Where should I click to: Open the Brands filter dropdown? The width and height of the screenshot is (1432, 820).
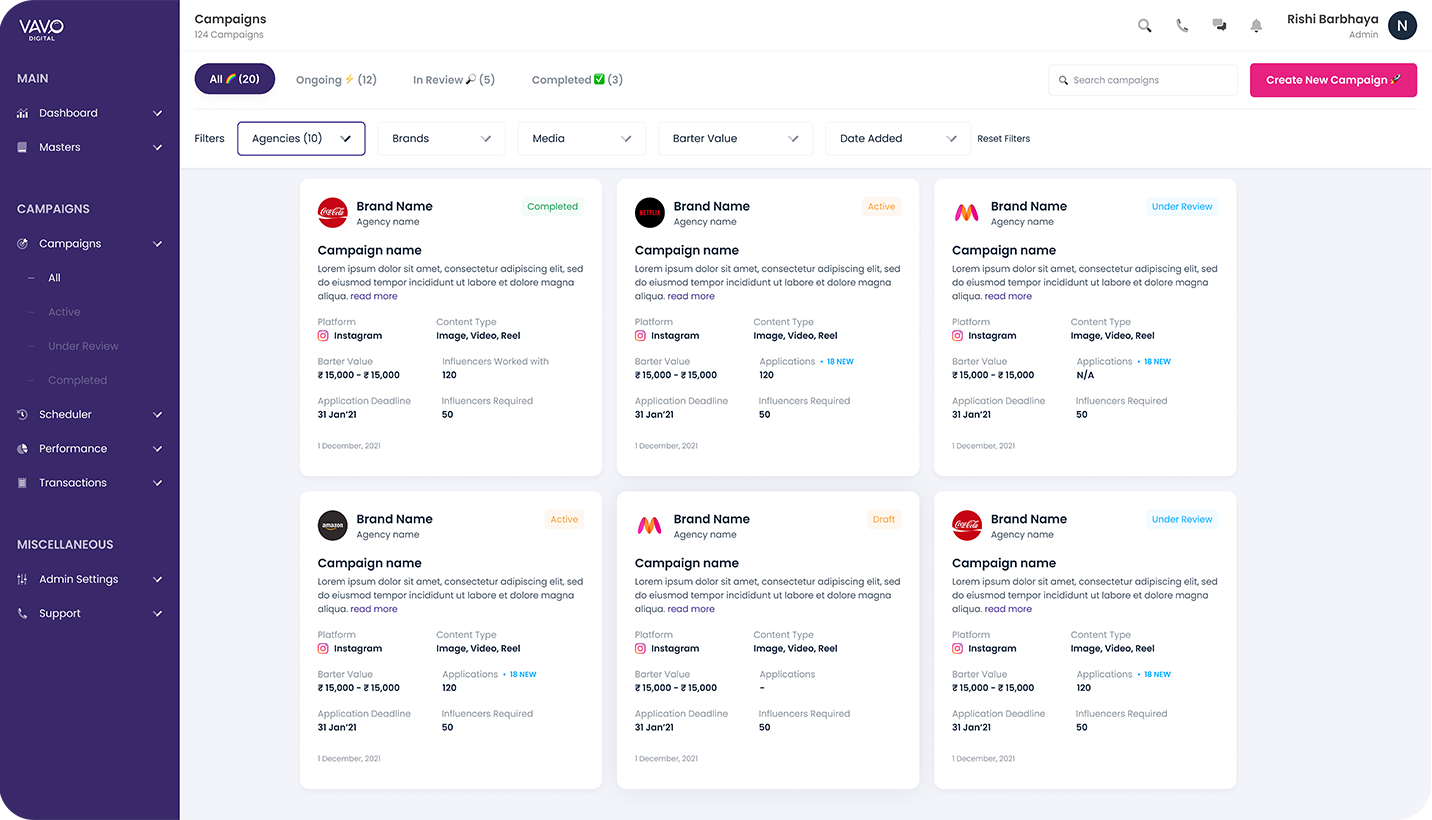[x=441, y=138]
